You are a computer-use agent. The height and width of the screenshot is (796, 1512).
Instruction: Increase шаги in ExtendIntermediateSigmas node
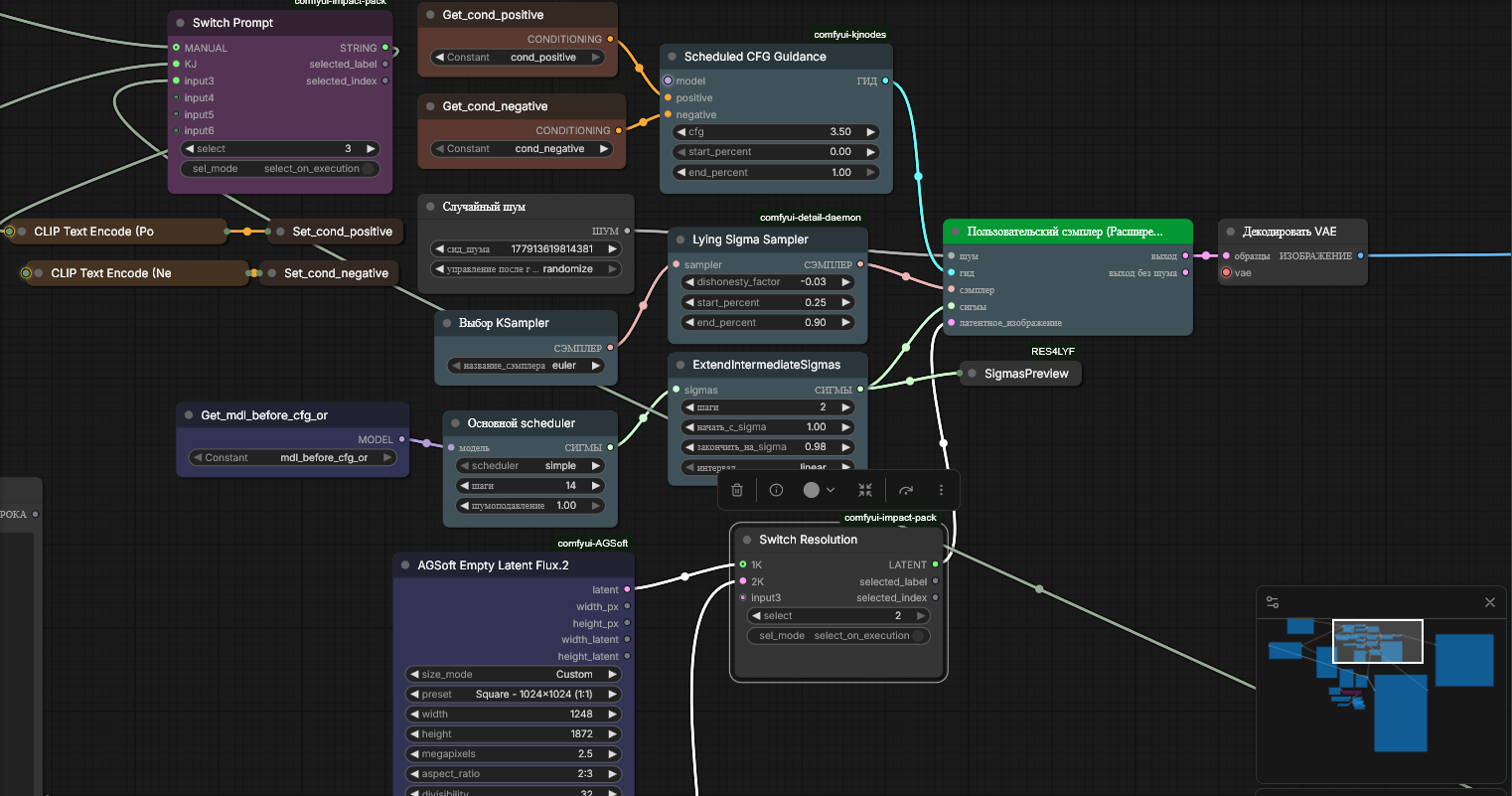pos(845,407)
